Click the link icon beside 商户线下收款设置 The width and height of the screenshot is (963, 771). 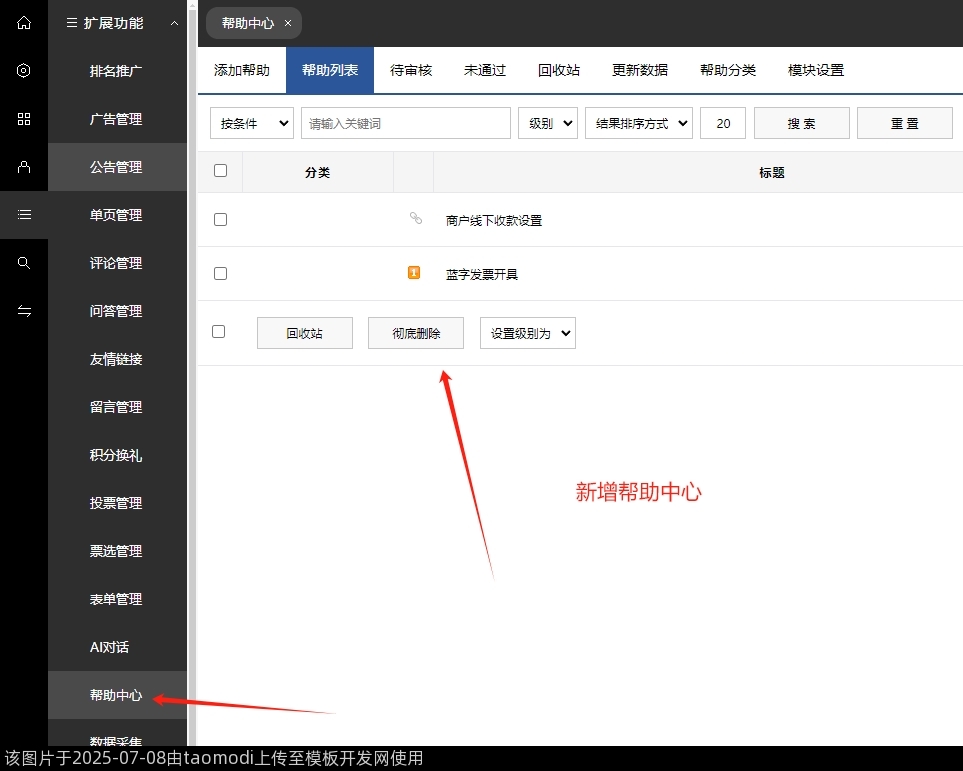(415, 218)
